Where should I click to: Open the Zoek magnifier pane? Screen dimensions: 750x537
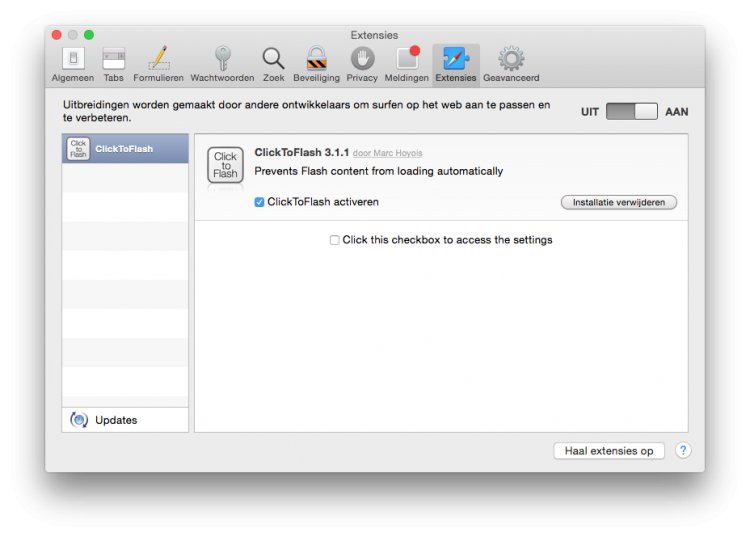[274, 65]
